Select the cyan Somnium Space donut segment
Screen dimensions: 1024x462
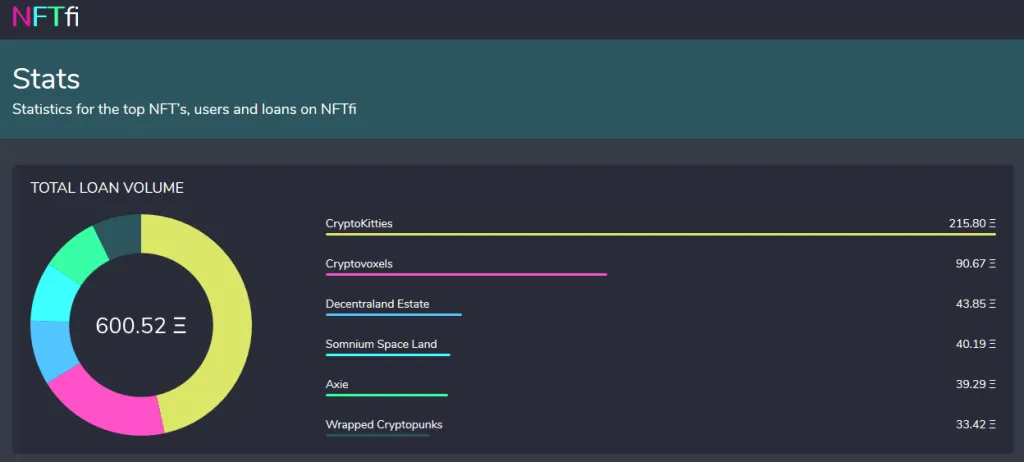[x=51, y=295]
